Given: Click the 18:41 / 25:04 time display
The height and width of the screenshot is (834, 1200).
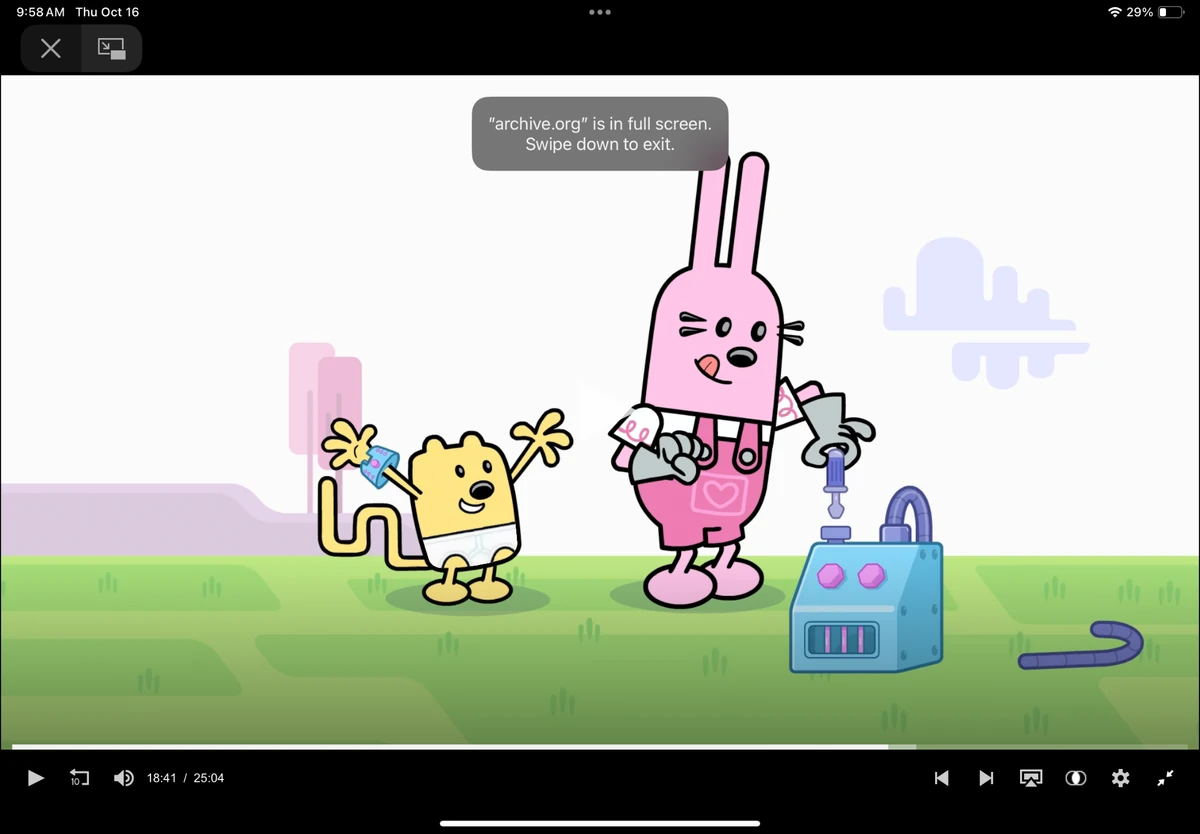Looking at the screenshot, I should tap(185, 778).
